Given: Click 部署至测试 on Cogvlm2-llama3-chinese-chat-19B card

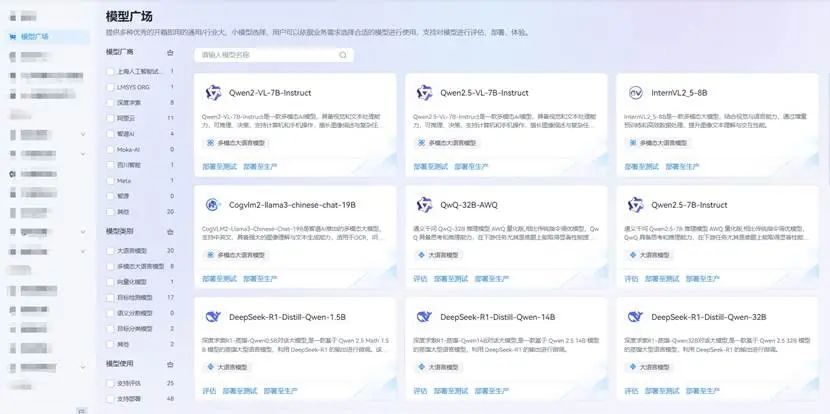Looking at the screenshot, I should coord(220,278).
